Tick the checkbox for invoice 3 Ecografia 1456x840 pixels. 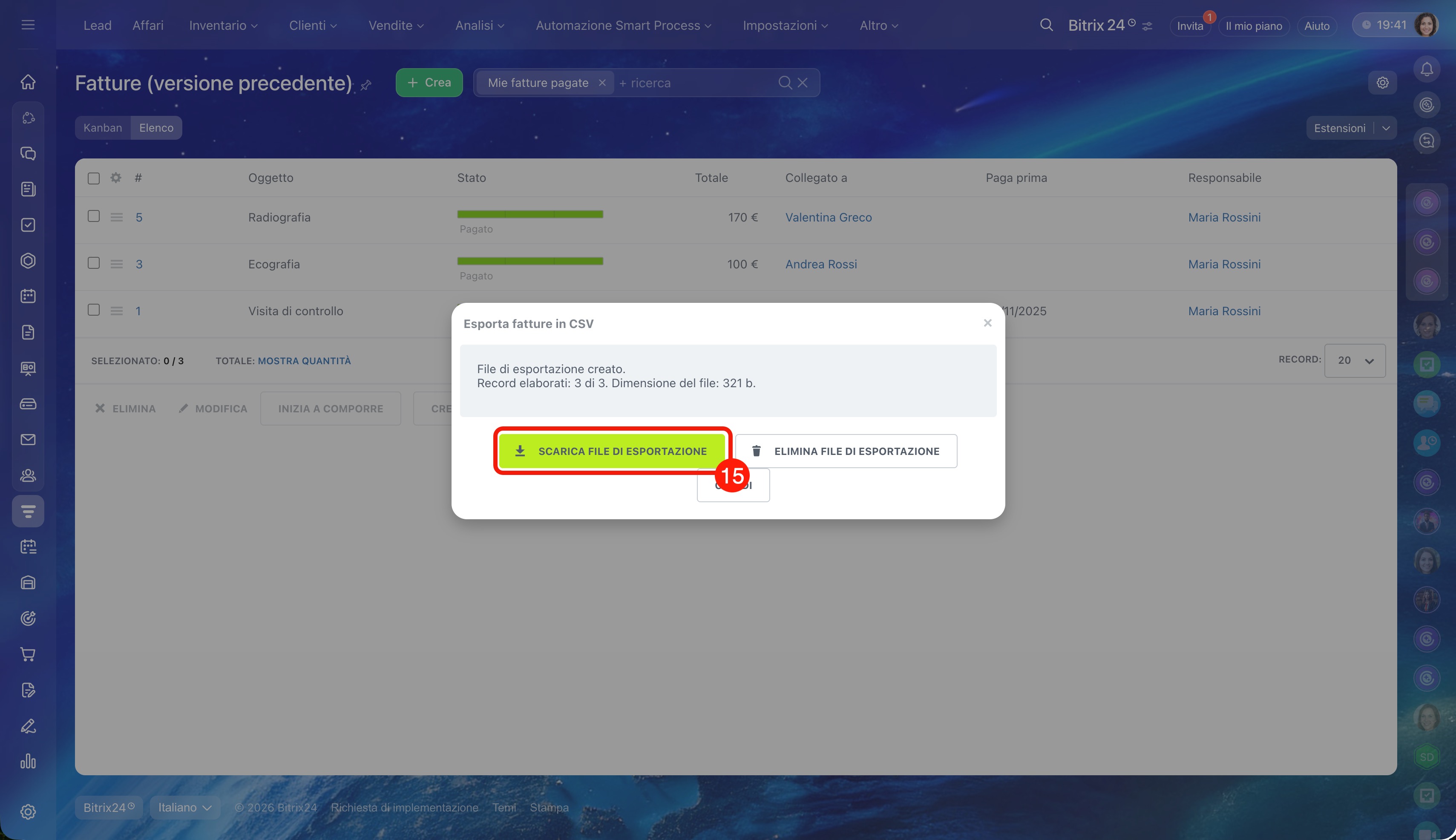coord(93,263)
